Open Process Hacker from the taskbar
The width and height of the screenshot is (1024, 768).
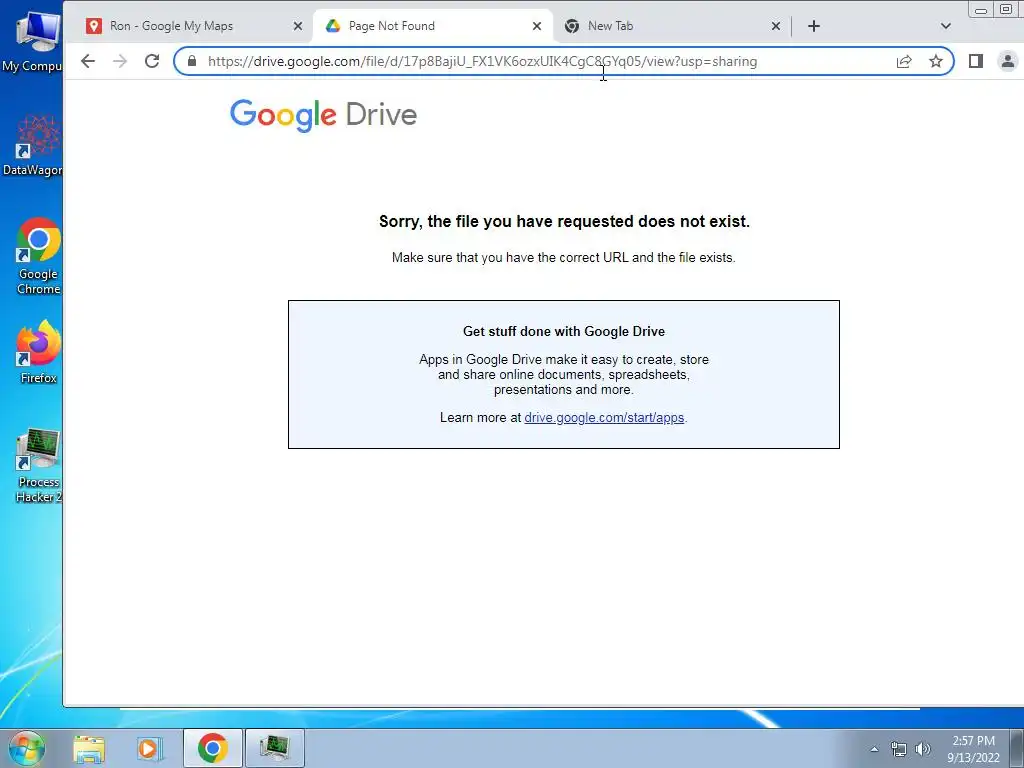[275, 748]
